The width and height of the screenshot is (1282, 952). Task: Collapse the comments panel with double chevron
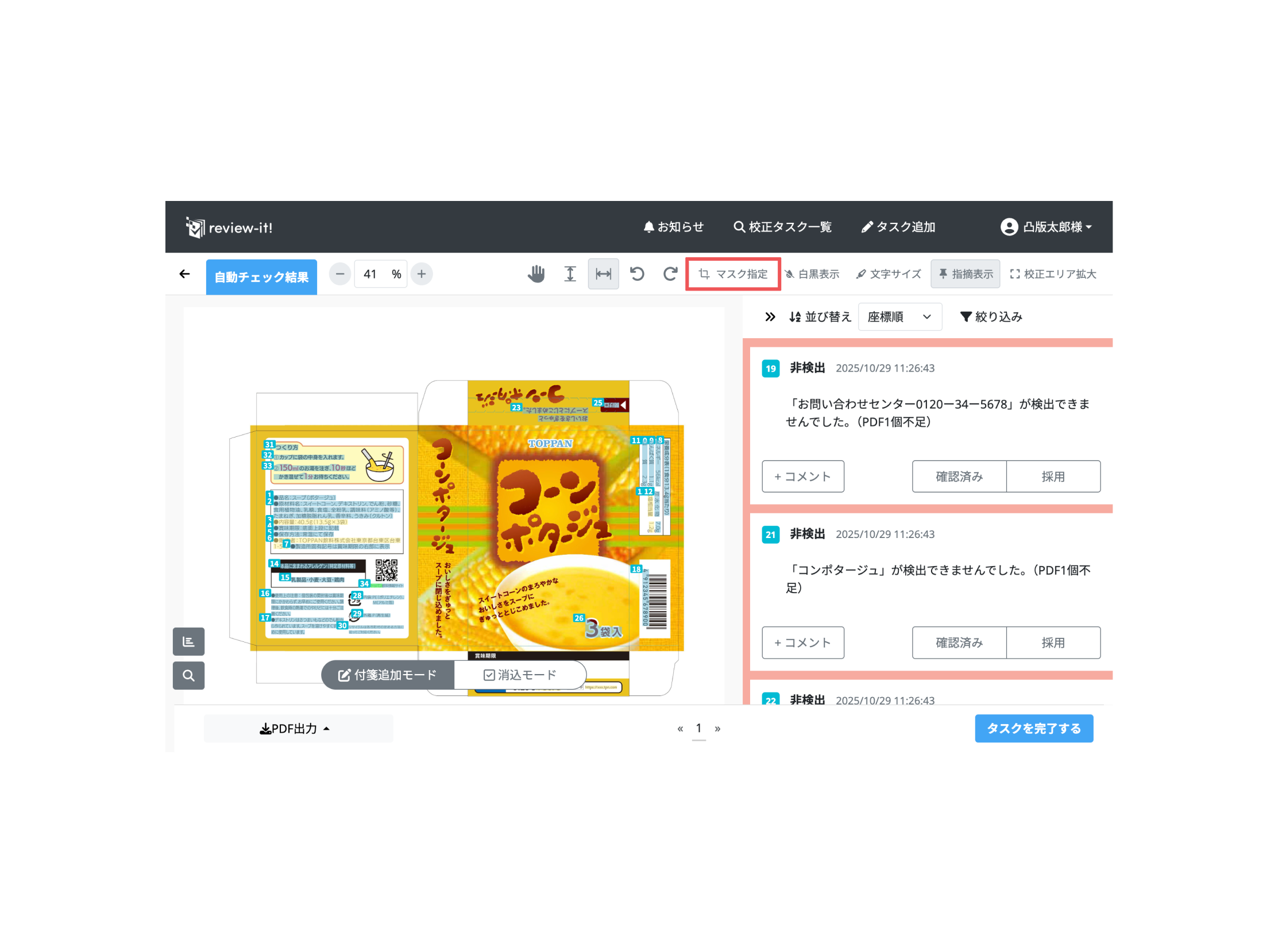click(770, 317)
